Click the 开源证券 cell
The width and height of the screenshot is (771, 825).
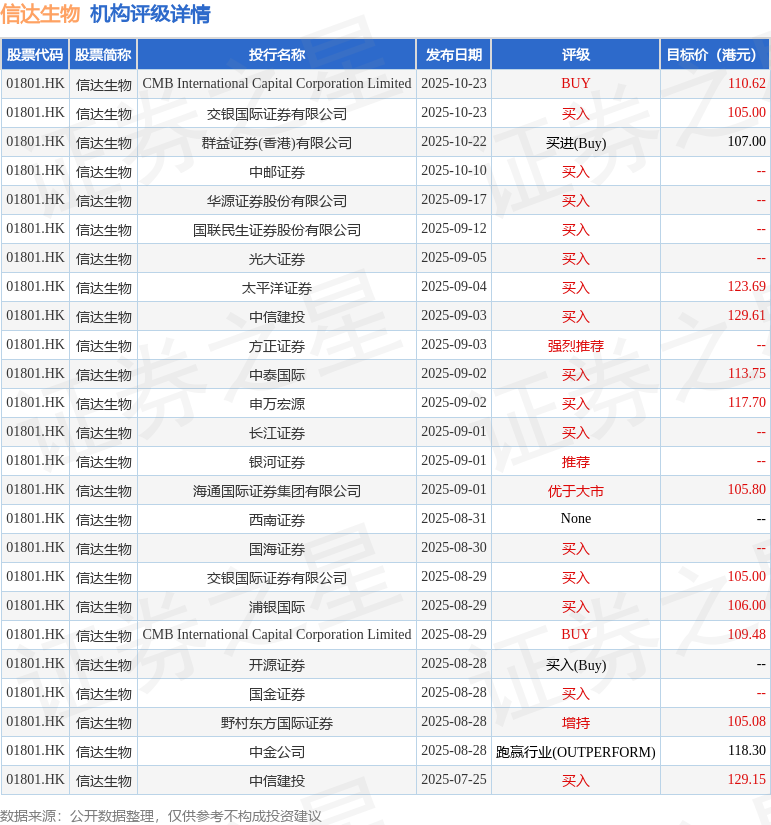pos(277,665)
